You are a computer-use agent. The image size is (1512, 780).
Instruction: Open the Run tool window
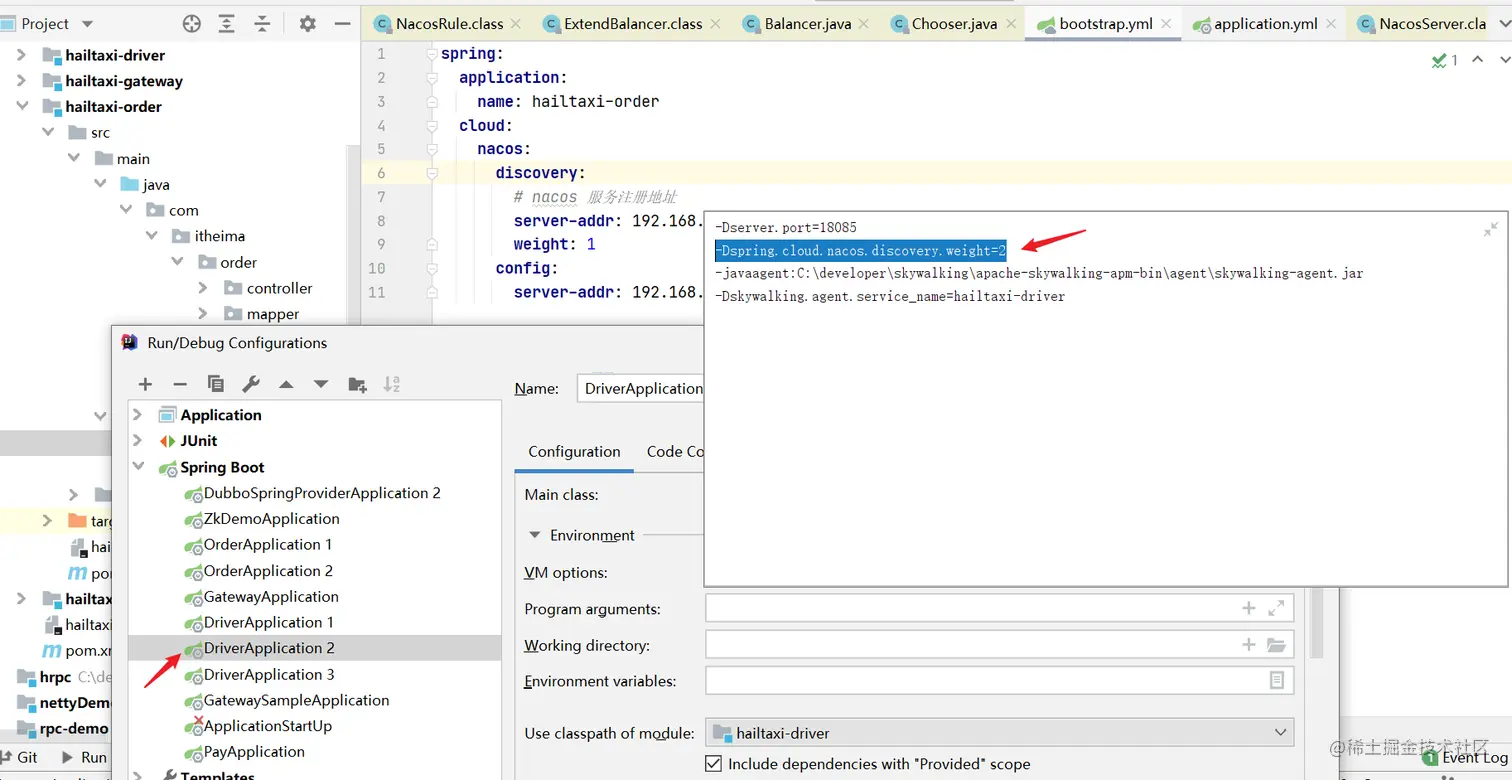click(x=84, y=757)
